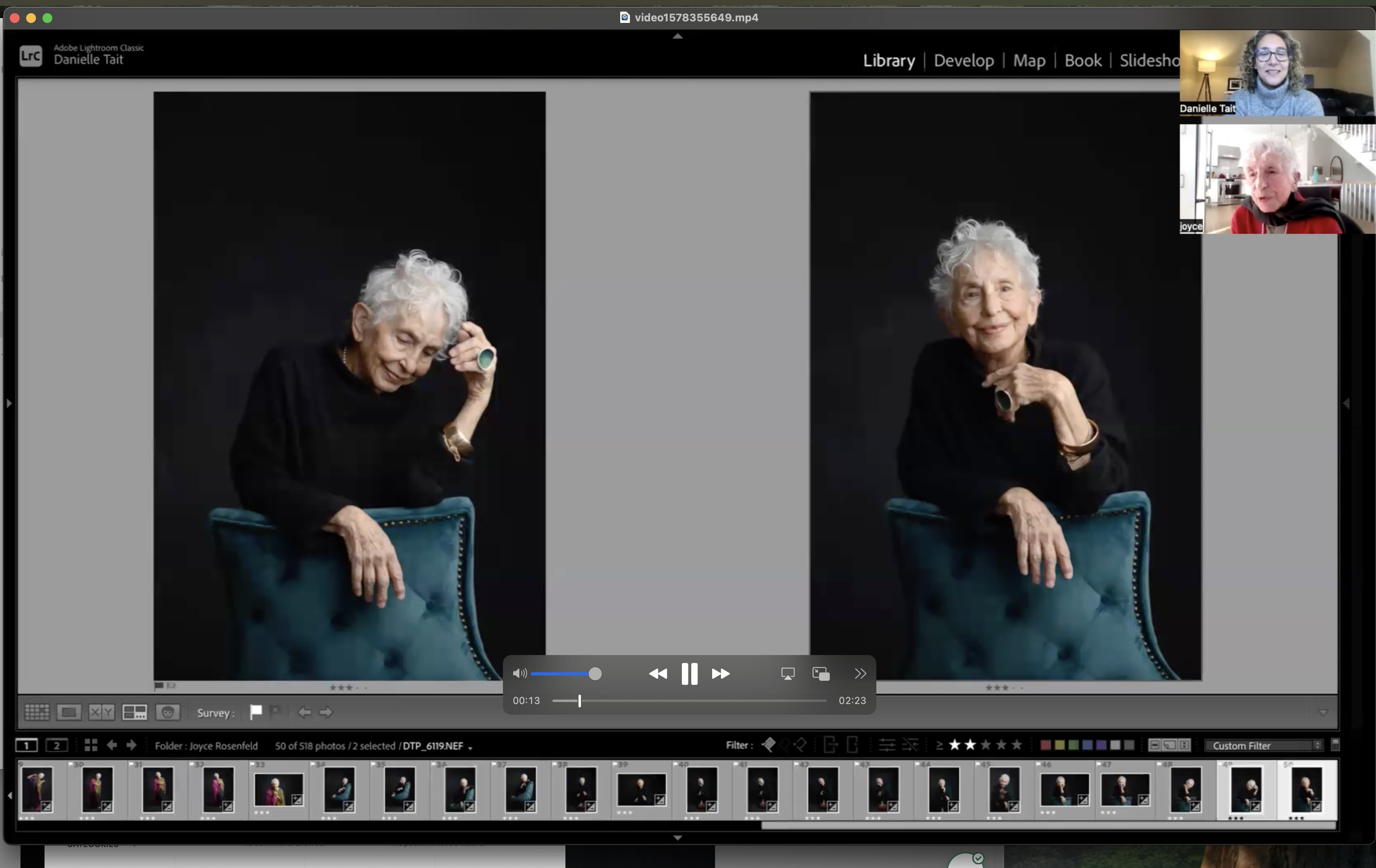Click filmstrip thumbnail number 33
The image size is (1376, 868).
(279, 790)
